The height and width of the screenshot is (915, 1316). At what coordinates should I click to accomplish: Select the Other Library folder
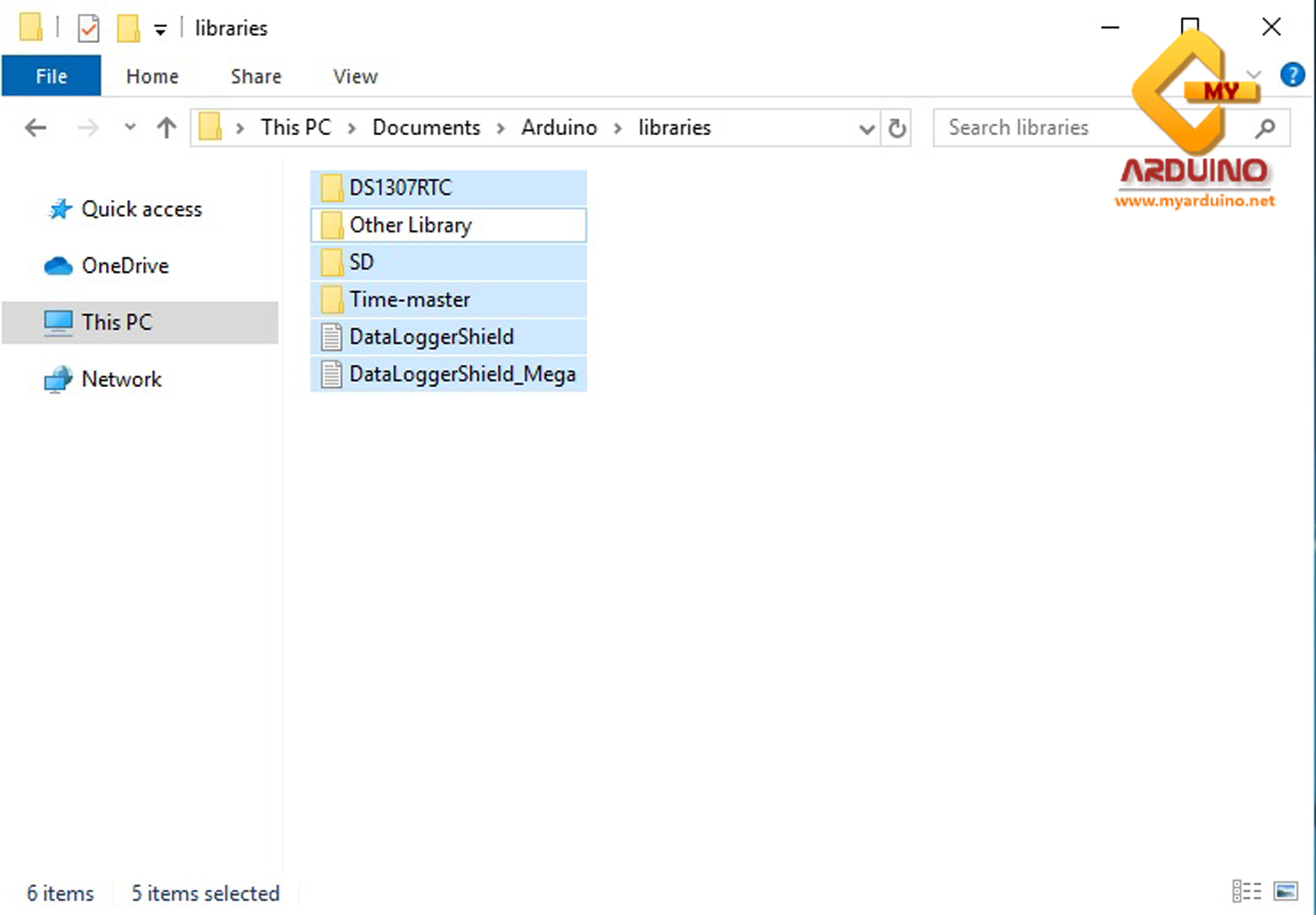(x=411, y=225)
